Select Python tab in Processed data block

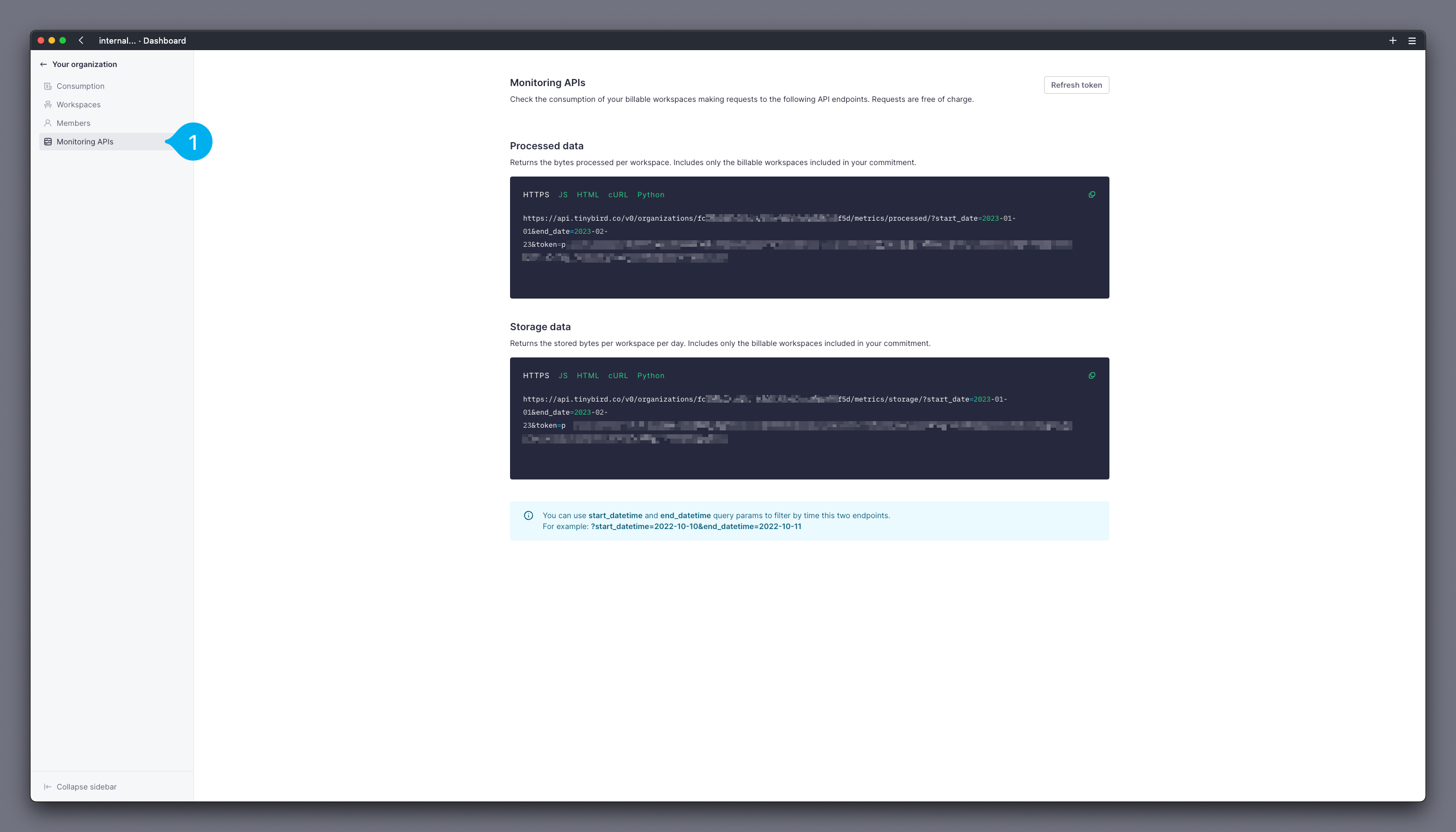(651, 195)
